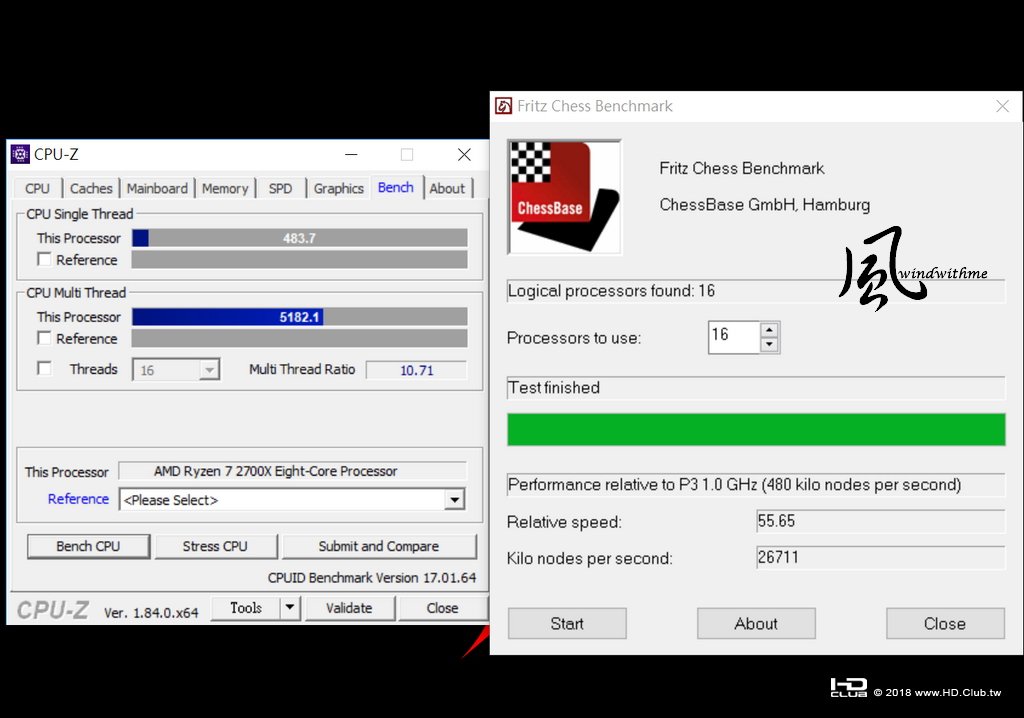This screenshot has height=718, width=1024.
Task: Click the Tools button
Action: [246, 608]
